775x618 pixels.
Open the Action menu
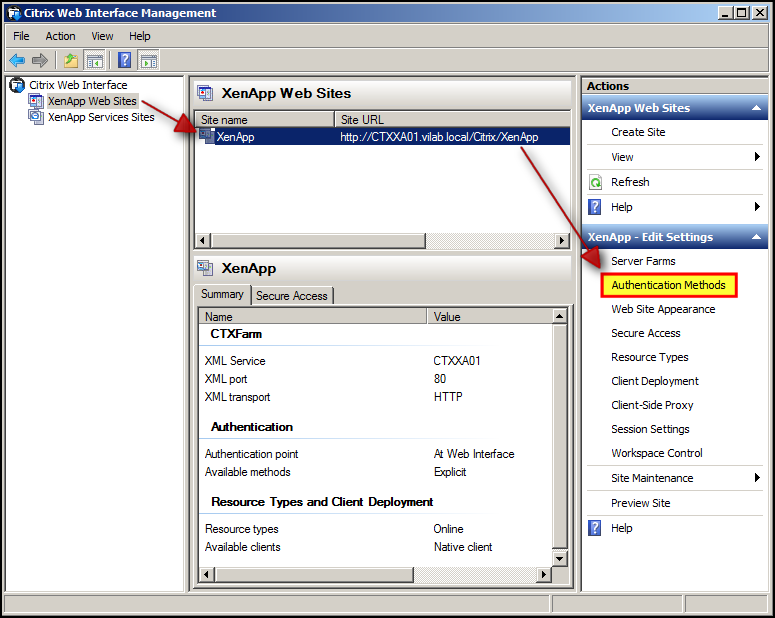[x=60, y=36]
